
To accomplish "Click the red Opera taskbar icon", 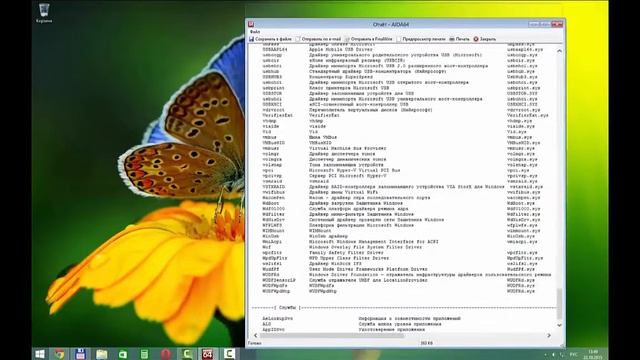I will 165,354.
